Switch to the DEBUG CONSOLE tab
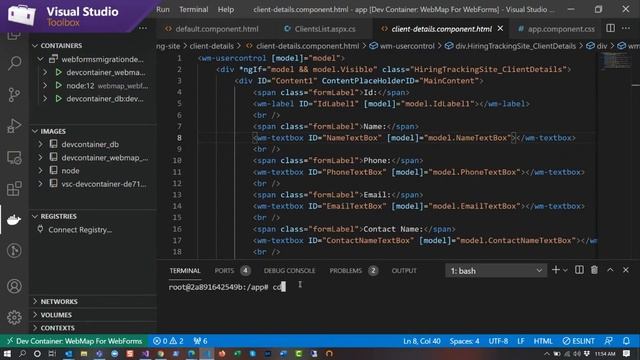Viewport: 640px width, 360px height. click(289, 271)
